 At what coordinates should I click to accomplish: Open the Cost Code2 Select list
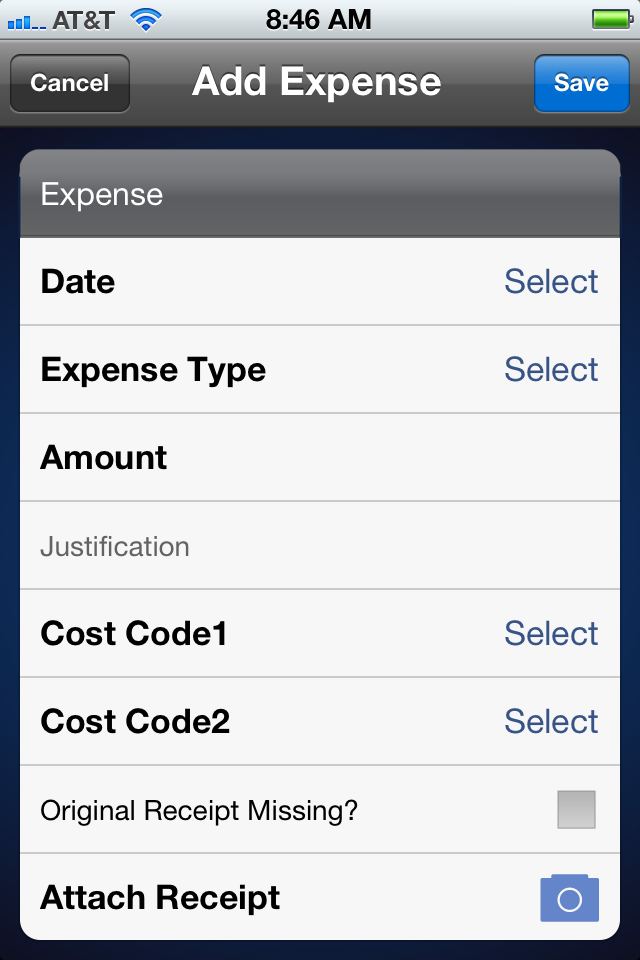[551, 721]
